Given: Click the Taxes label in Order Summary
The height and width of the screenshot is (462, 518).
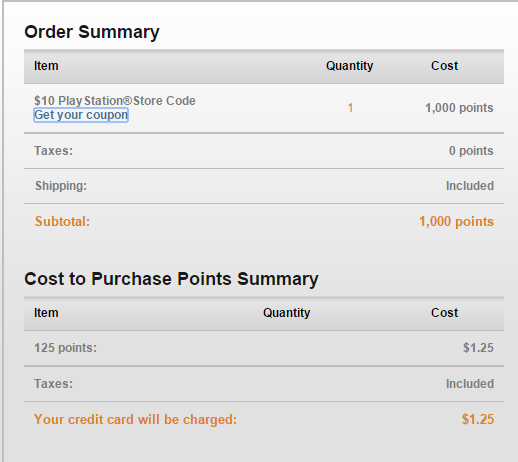Looking at the screenshot, I should (x=53, y=151).
